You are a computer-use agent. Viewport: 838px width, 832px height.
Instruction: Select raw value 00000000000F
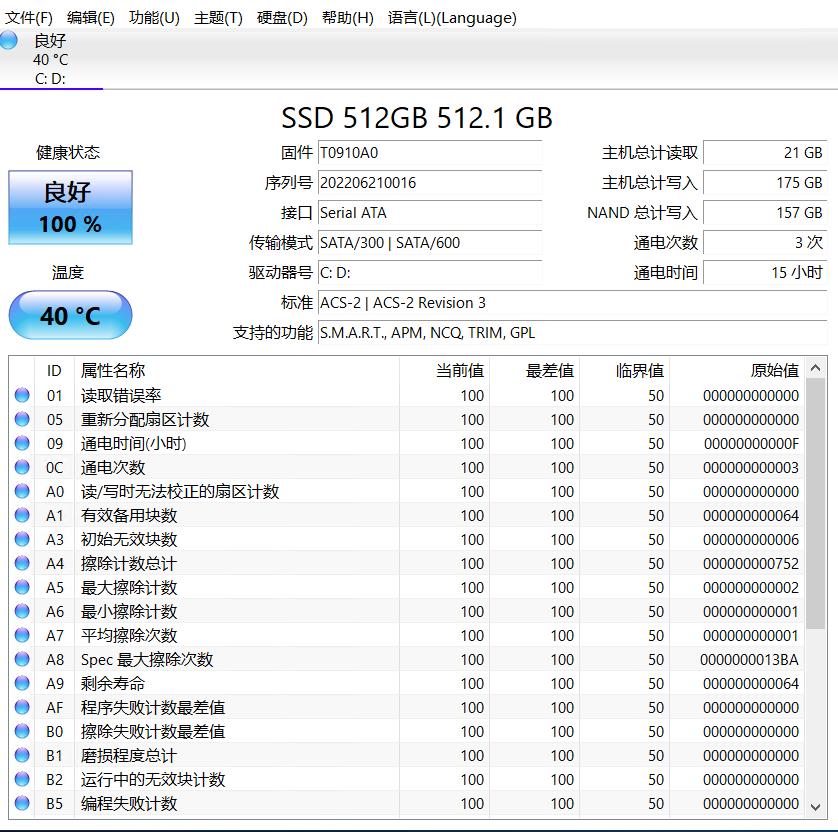coord(751,444)
